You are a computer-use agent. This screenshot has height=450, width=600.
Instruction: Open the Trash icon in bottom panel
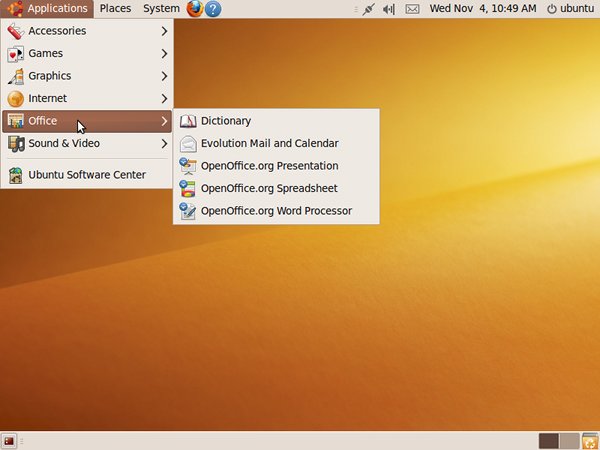tap(590, 441)
